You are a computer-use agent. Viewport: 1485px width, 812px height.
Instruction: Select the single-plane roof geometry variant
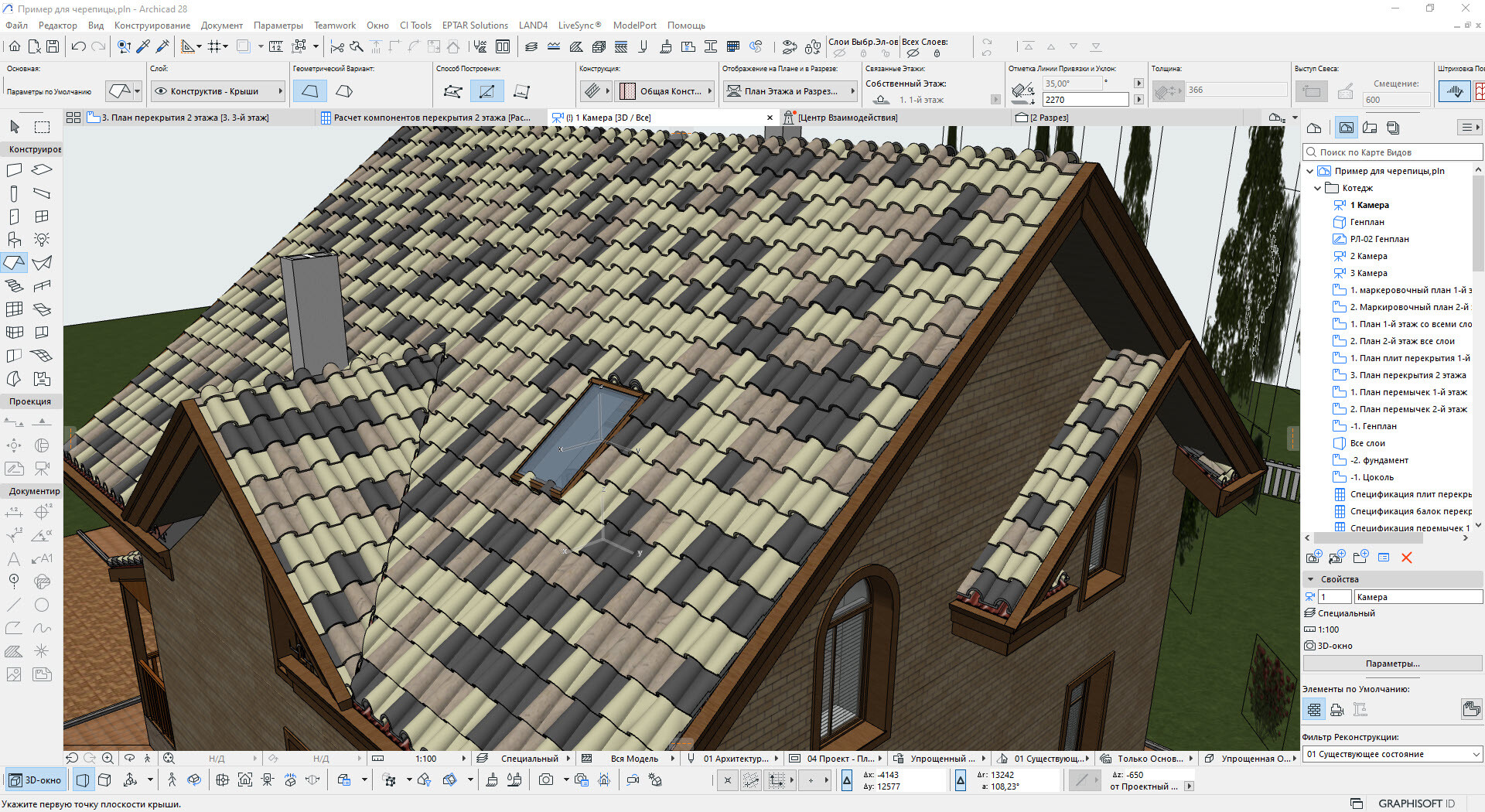click(x=309, y=91)
